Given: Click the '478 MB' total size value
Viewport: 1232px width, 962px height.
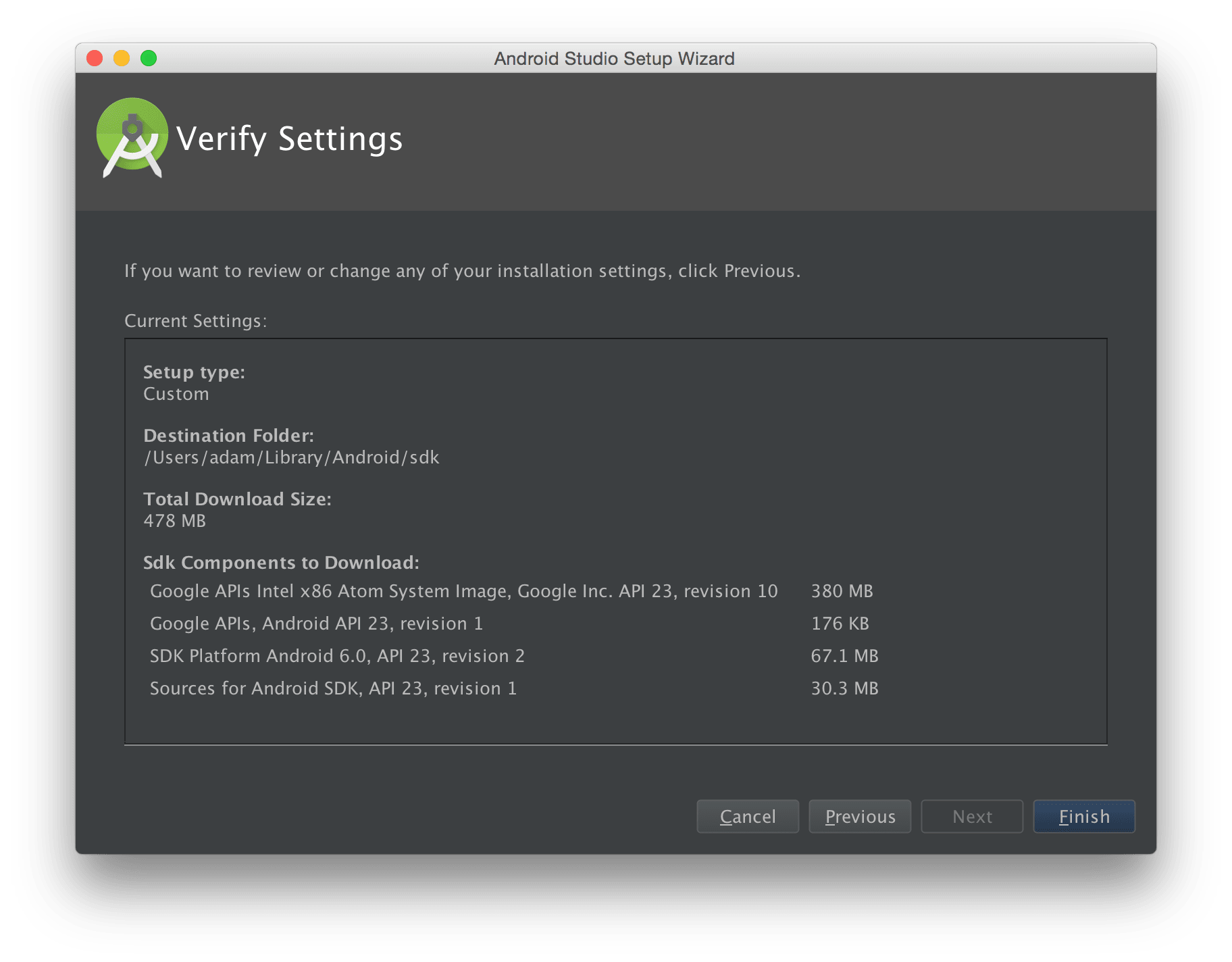Looking at the screenshot, I should tap(174, 521).
